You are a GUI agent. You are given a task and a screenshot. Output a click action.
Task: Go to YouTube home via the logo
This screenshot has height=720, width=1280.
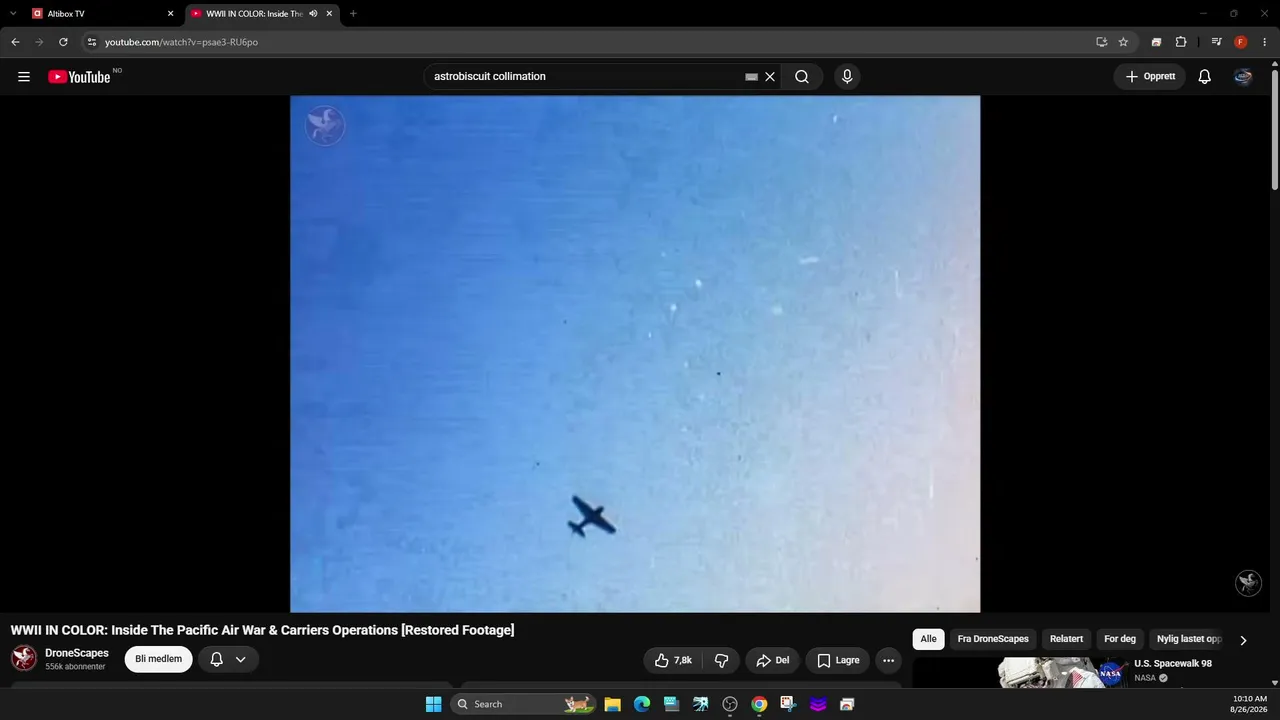[x=79, y=77]
